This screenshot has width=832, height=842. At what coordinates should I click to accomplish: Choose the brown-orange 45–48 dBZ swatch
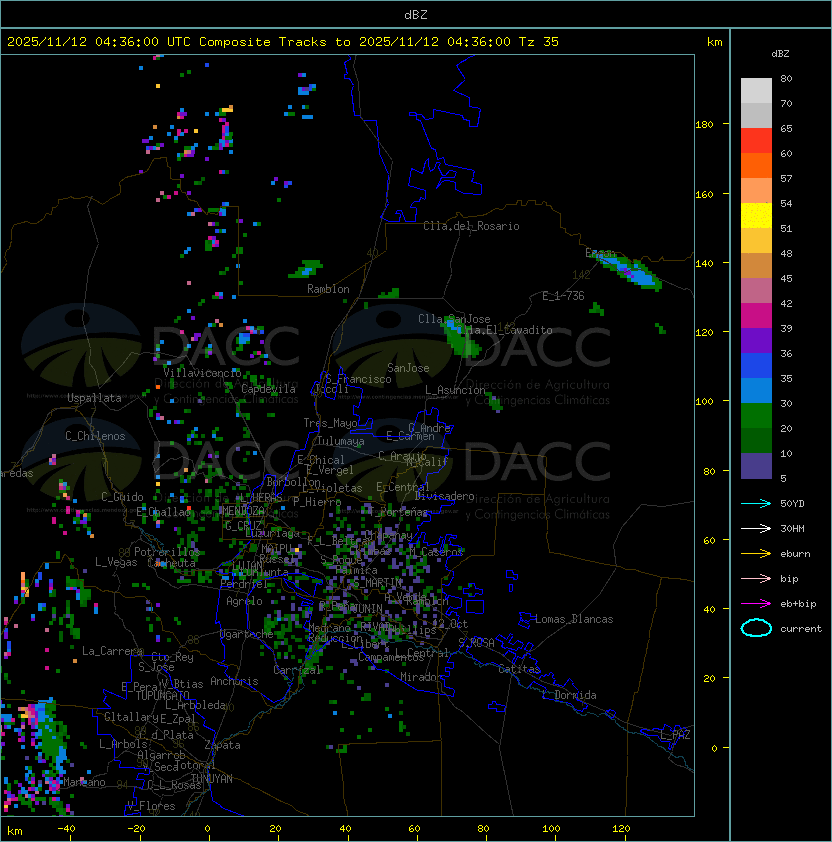(756, 265)
